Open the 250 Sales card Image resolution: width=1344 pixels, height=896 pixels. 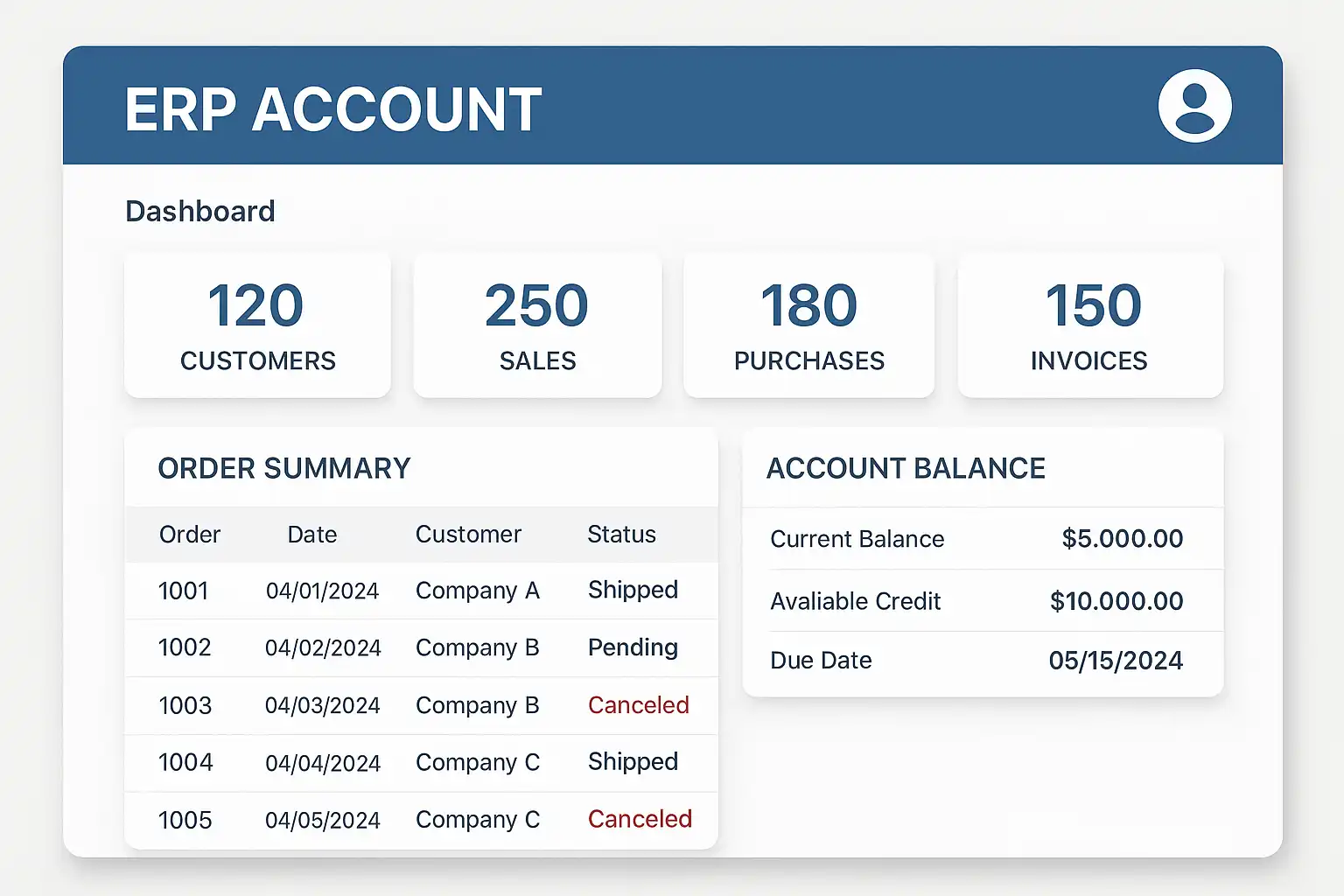tap(537, 325)
